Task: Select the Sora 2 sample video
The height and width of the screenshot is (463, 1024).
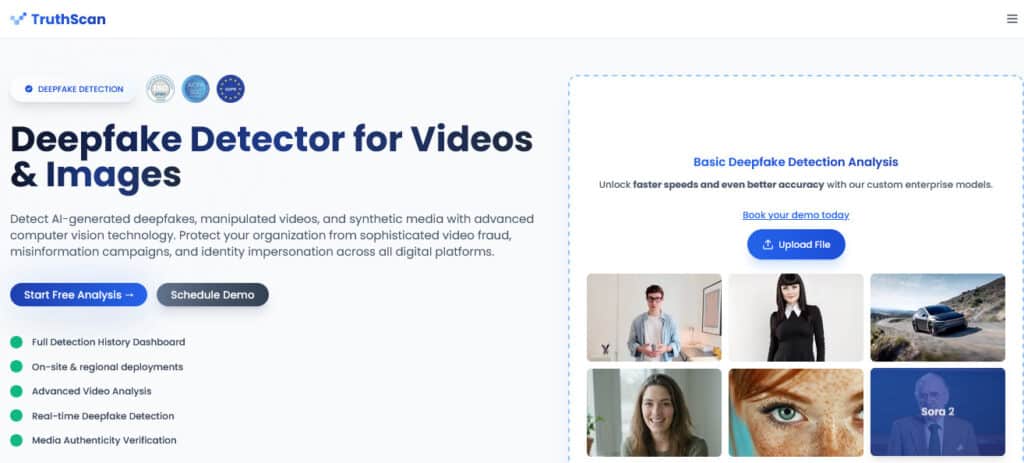Action: point(937,412)
